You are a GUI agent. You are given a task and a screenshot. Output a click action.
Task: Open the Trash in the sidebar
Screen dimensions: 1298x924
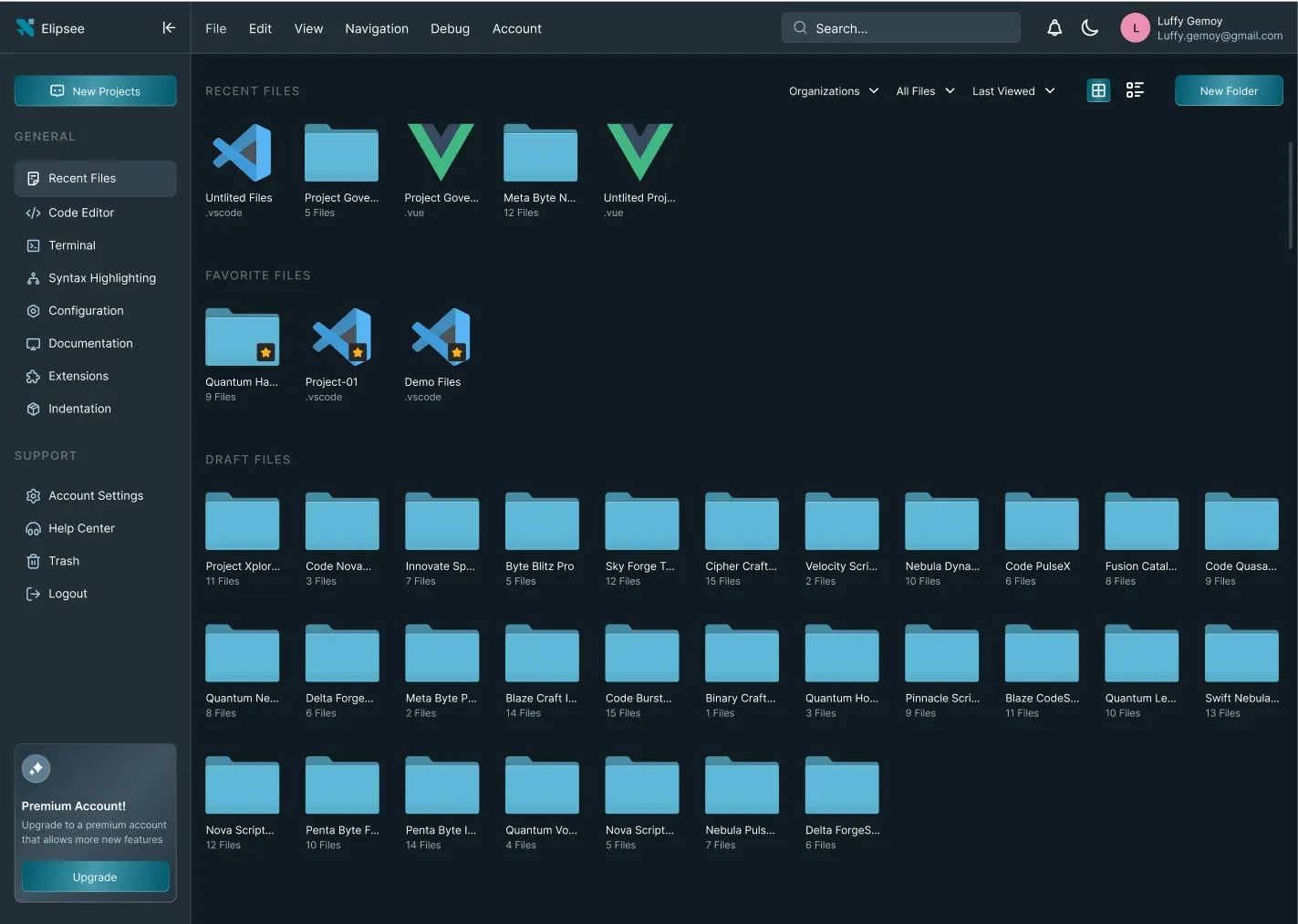(x=64, y=561)
